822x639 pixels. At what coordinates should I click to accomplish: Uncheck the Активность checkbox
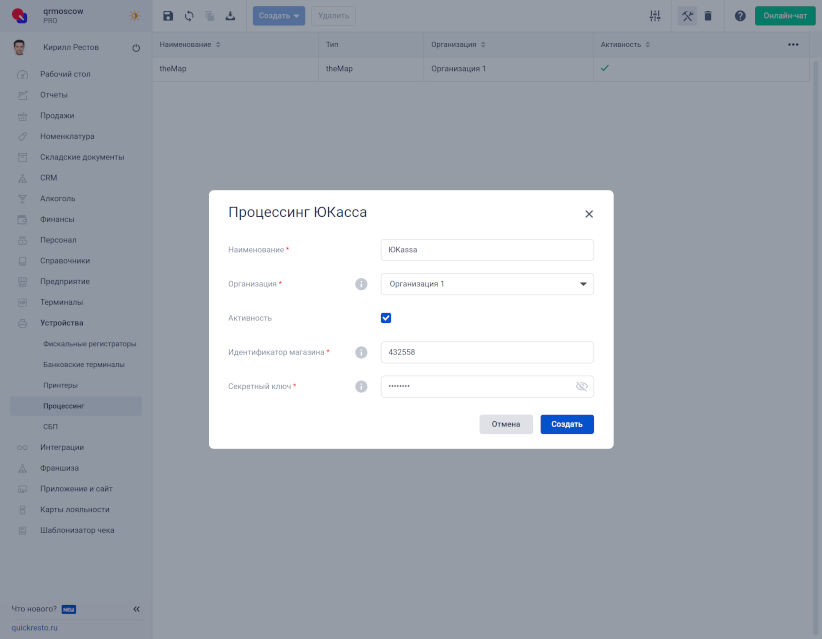click(386, 318)
